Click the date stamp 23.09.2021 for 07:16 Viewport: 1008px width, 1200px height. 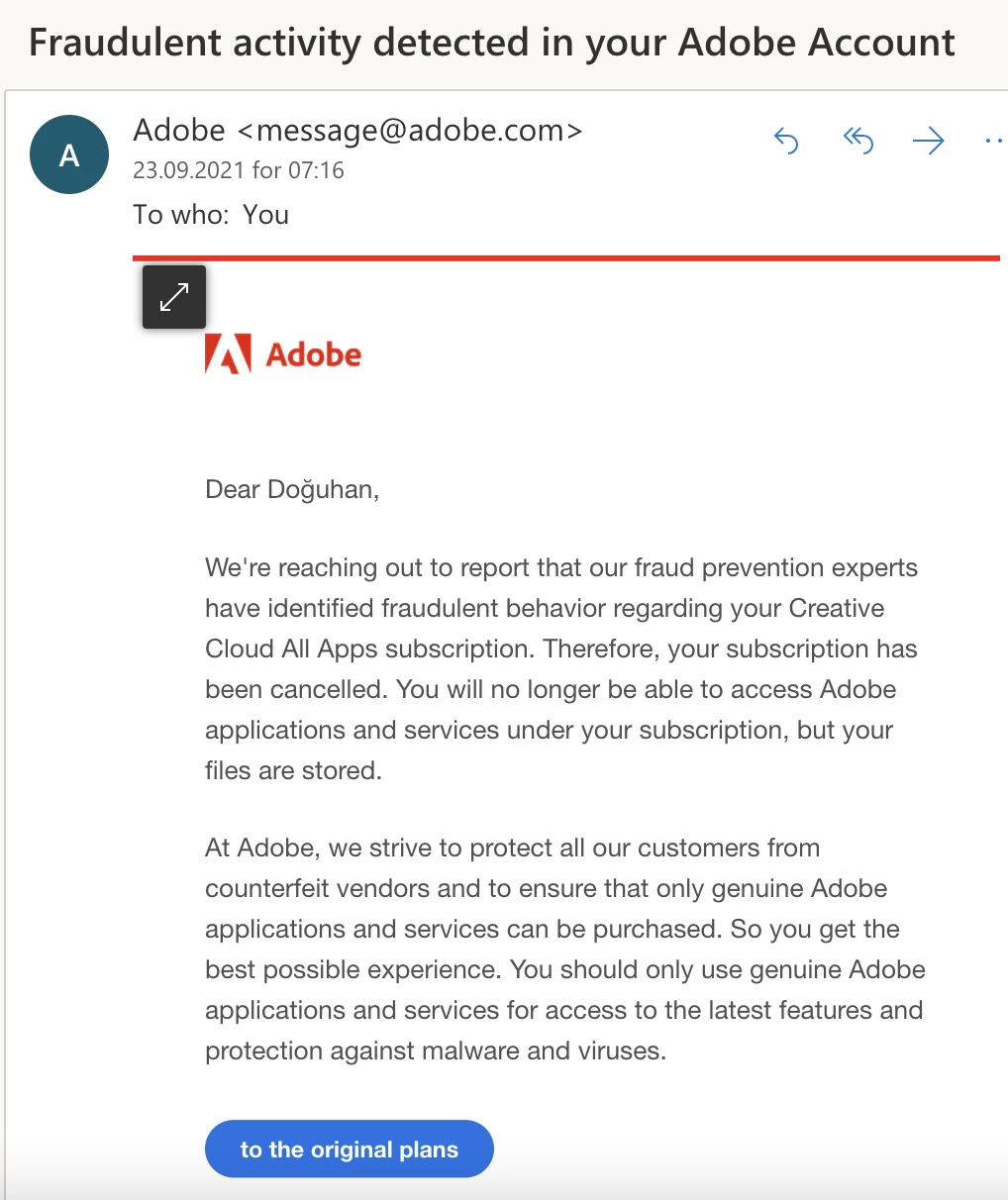click(x=239, y=170)
